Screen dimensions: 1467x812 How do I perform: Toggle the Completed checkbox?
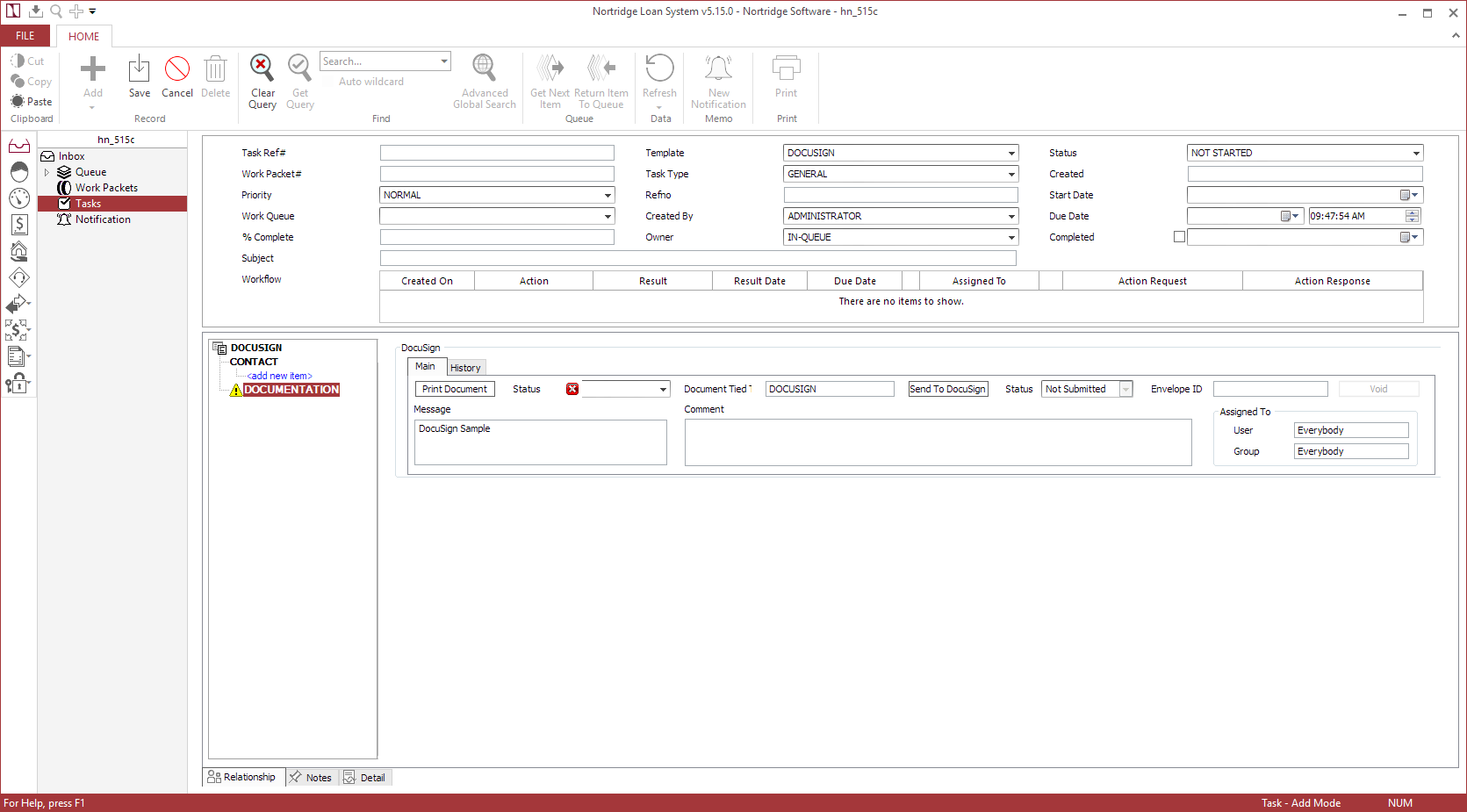1179,237
